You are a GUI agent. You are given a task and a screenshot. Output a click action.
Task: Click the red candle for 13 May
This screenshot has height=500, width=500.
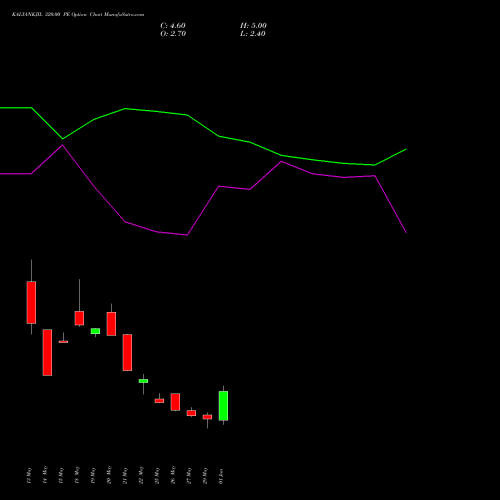pyautogui.click(x=31, y=302)
